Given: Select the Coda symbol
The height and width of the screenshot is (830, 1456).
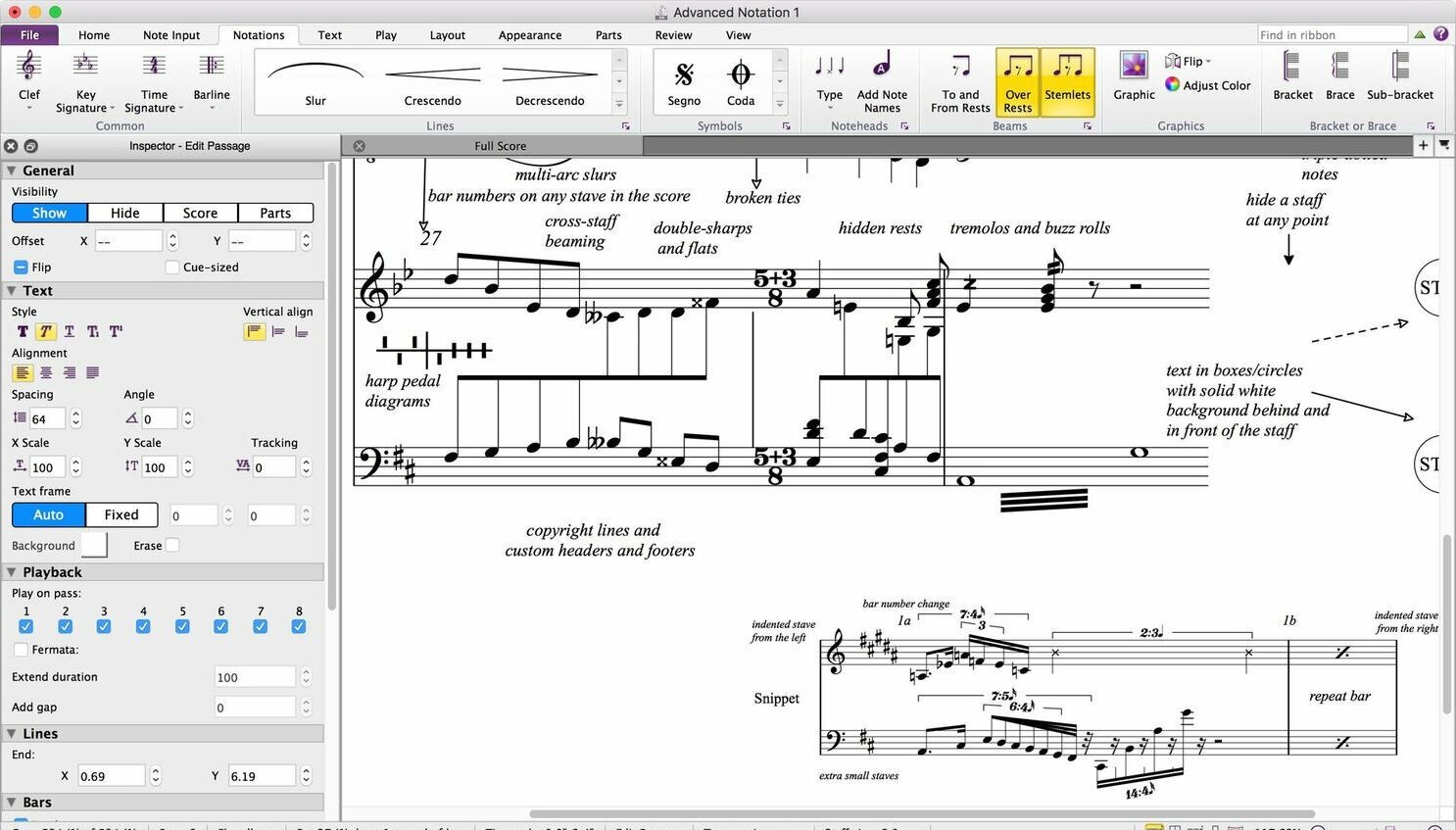Looking at the screenshot, I should click(x=741, y=75).
